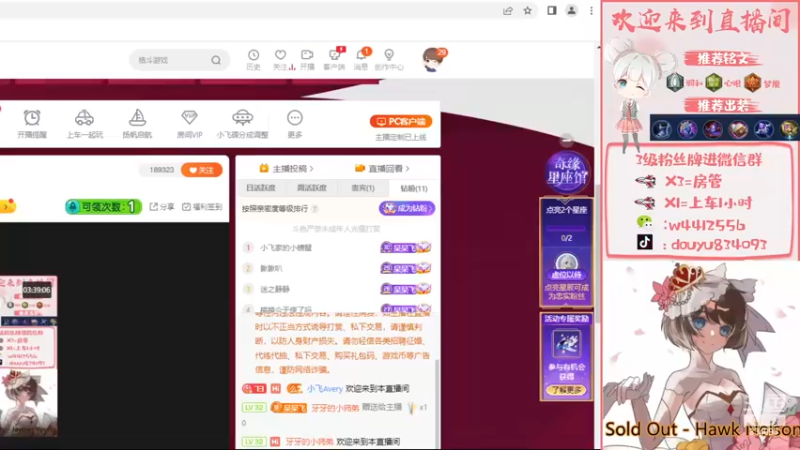Screen dimensions: 800x450
Task: Click the TikTok icon in overlay
Action: (x=645, y=242)
